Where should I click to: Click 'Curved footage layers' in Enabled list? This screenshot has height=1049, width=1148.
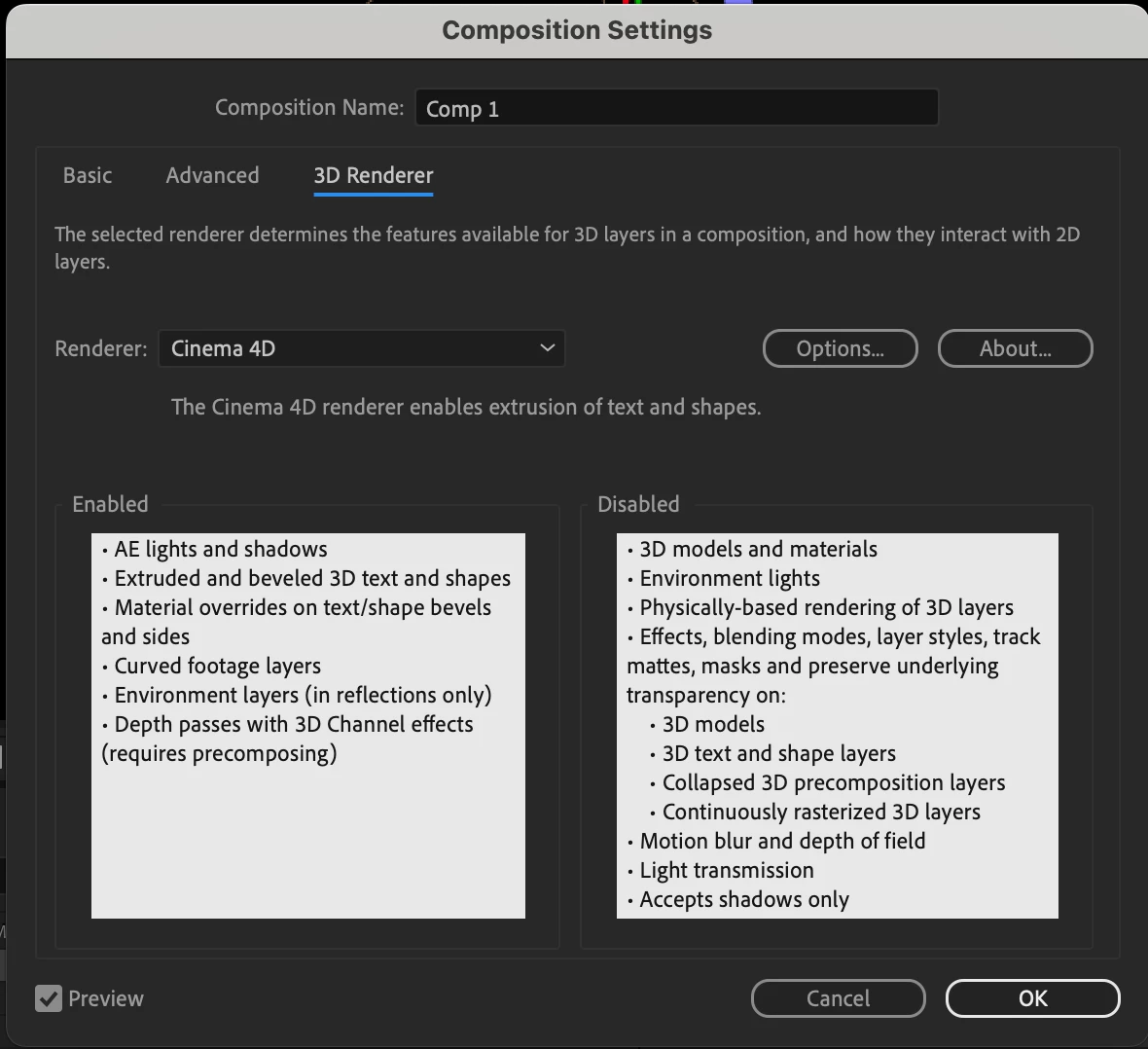point(218,666)
